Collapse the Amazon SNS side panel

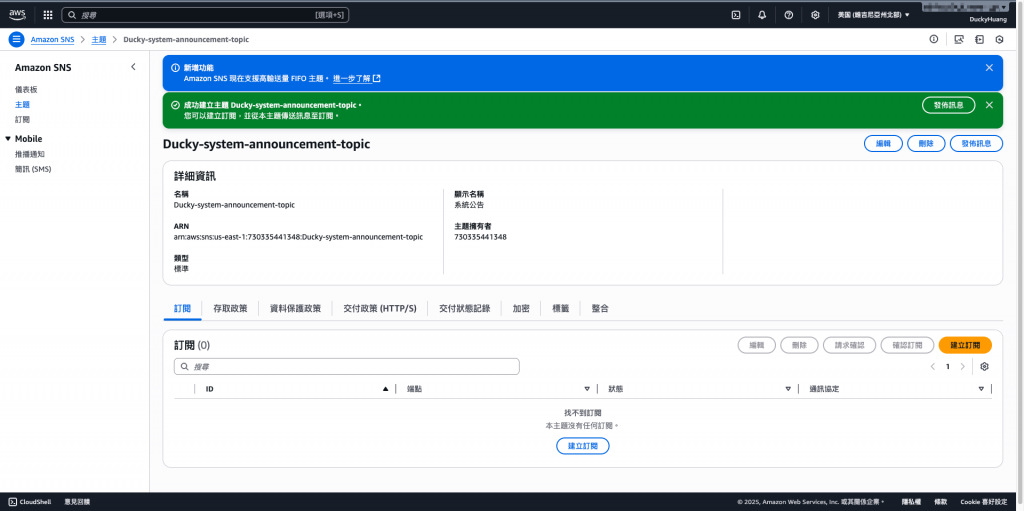[133, 67]
